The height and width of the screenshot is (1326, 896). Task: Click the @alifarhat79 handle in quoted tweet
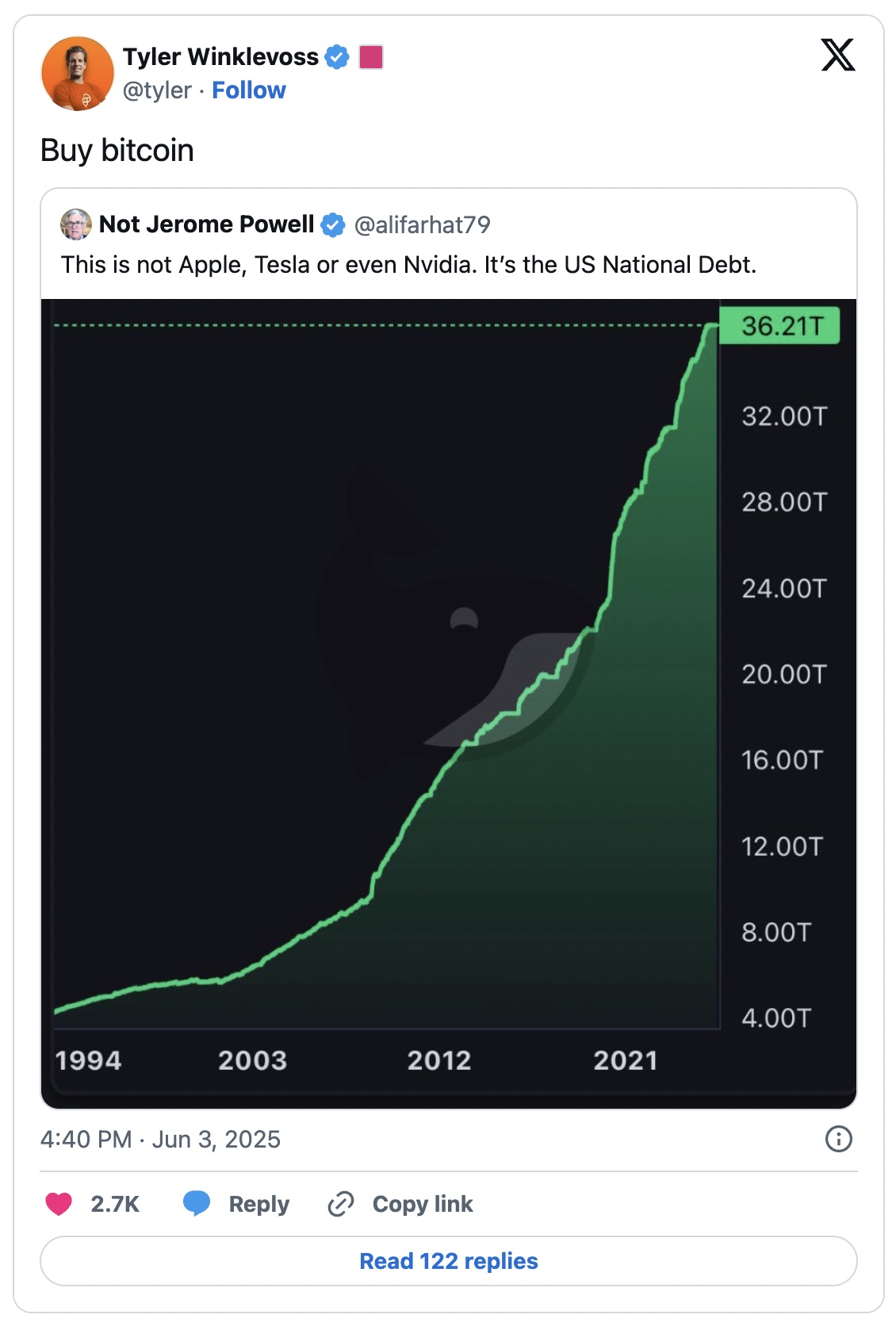[422, 225]
